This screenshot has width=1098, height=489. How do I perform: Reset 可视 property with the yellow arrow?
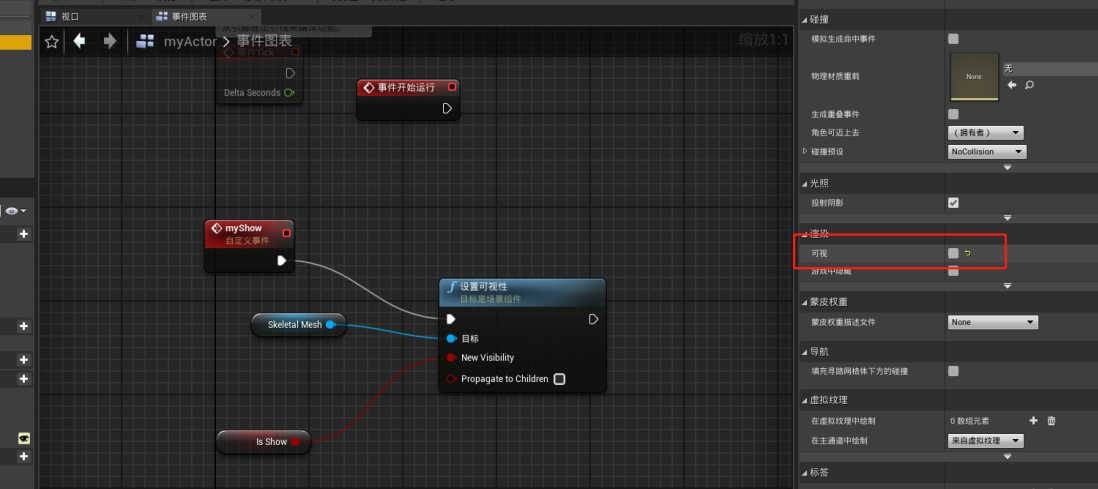[968, 254]
